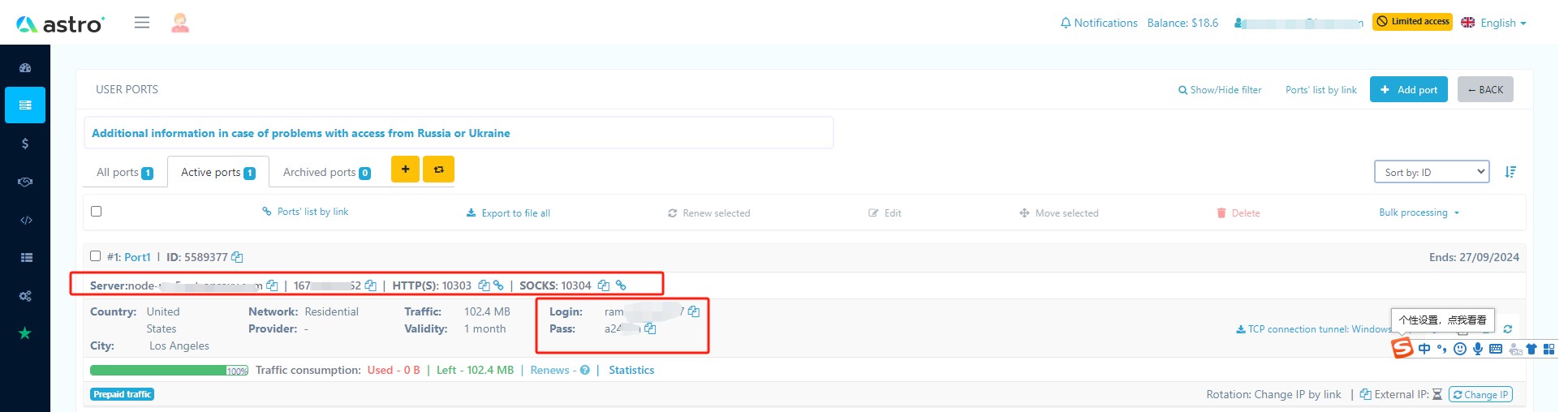Screen dimensions: 1568x412
Task: Click the yellow plus button
Action: click(405, 170)
